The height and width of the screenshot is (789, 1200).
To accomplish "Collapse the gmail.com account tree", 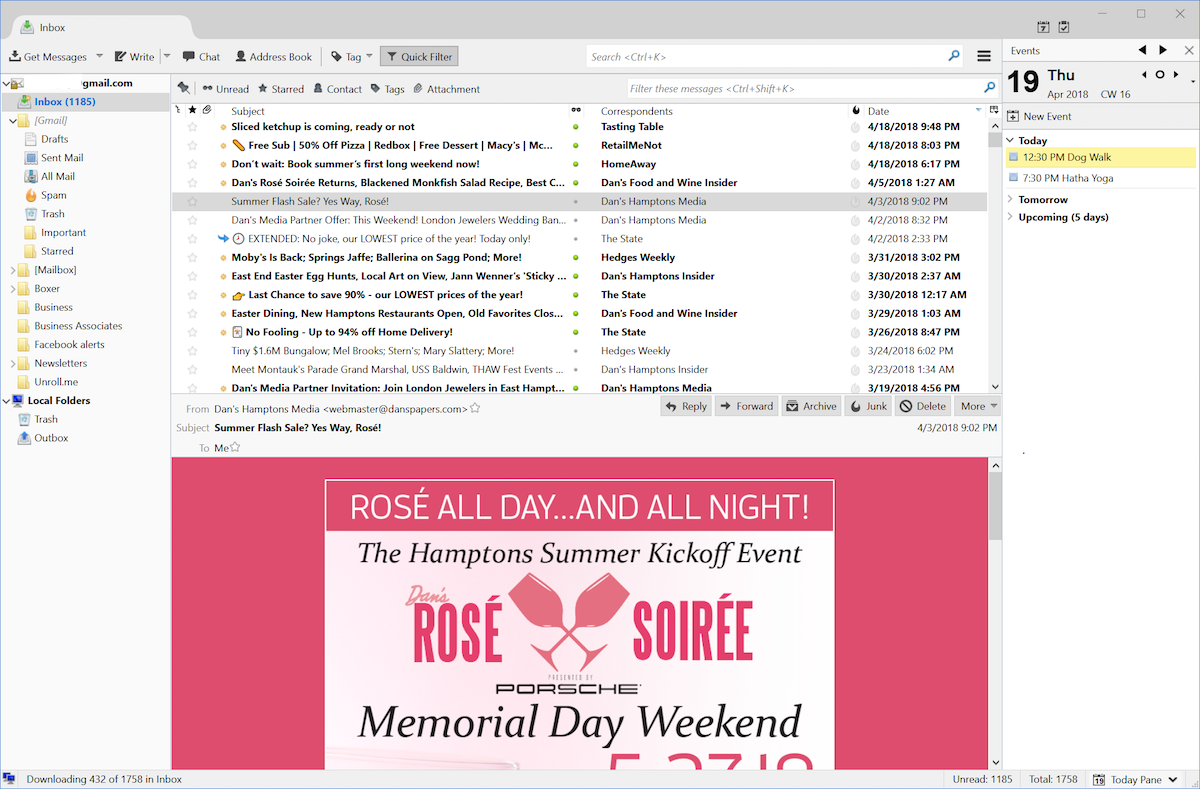I will pyautogui.click(x=6, y=83).
